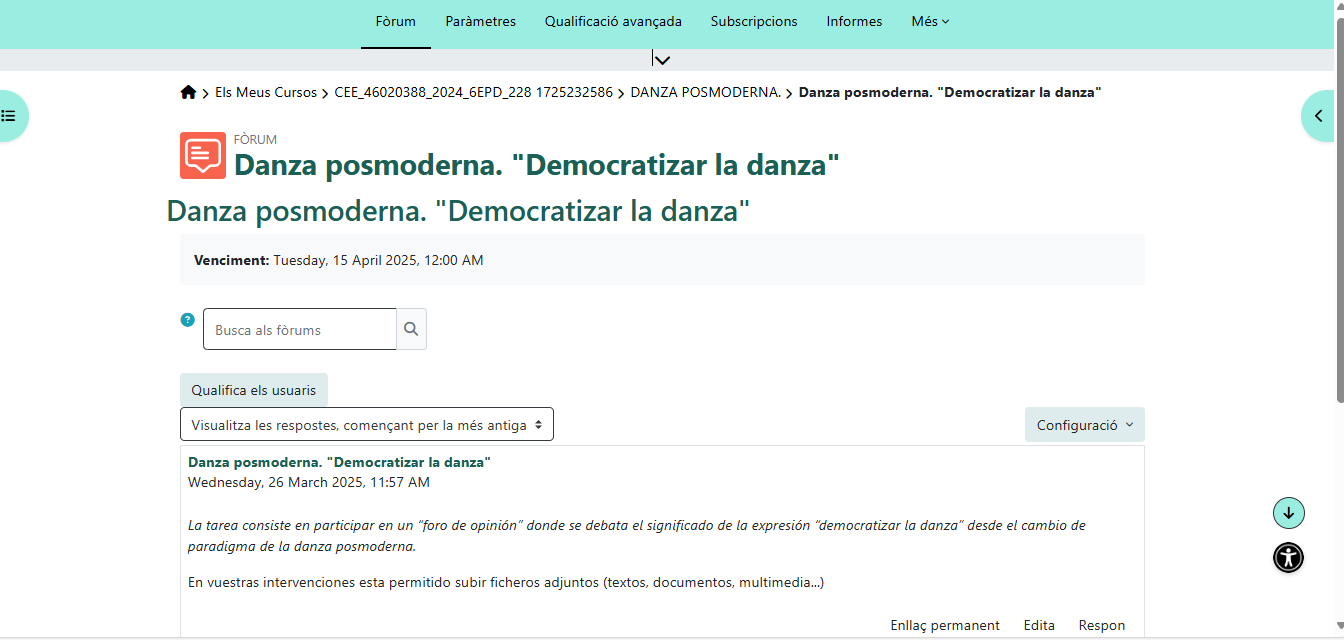Open the Qualificació avançada tab
The image size is (1344, 640).
613,22
